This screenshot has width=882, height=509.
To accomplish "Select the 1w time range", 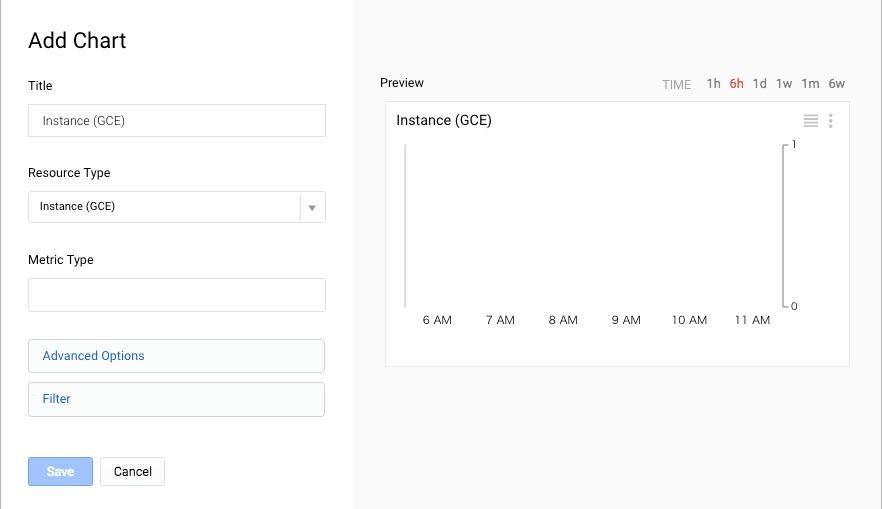I will pos(784,84).
